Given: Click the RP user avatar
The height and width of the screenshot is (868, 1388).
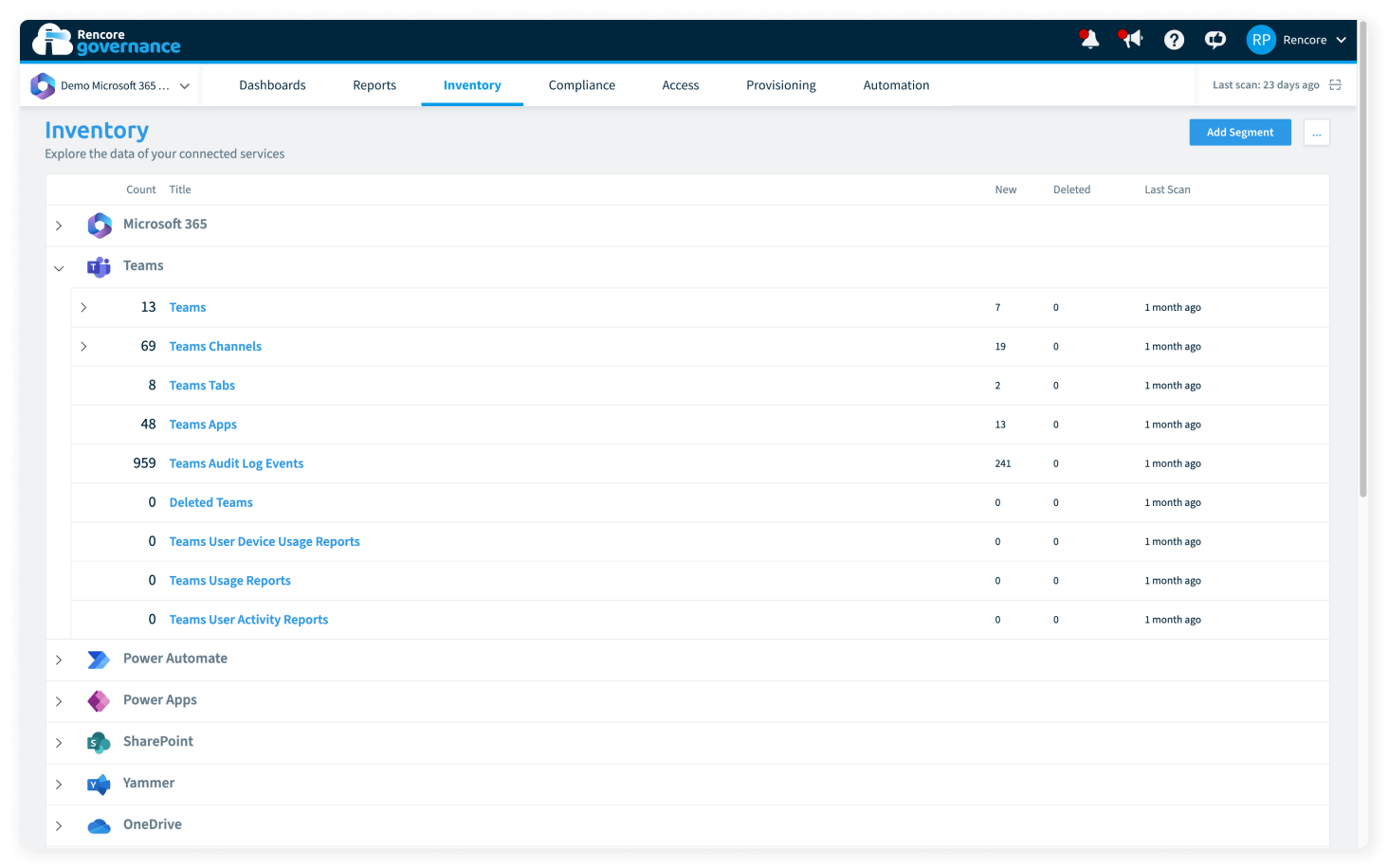Looking at the screenshot, I should tap(1261, 40).
